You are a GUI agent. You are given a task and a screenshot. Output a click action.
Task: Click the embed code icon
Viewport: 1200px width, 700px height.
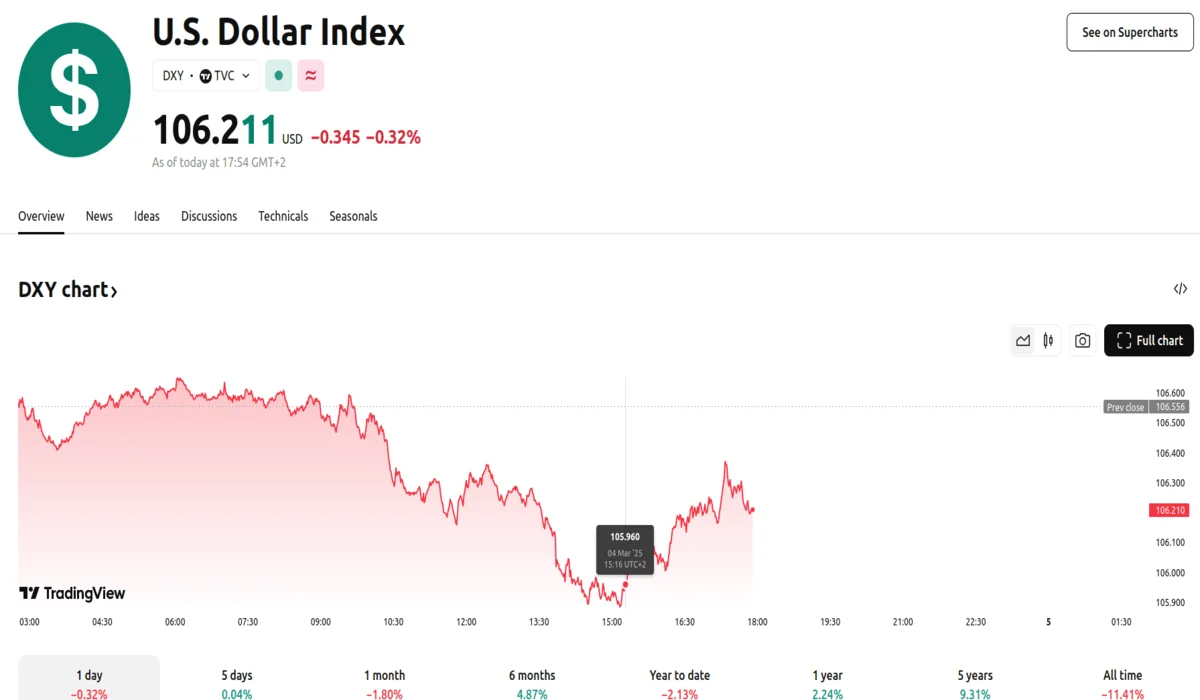1180,289
